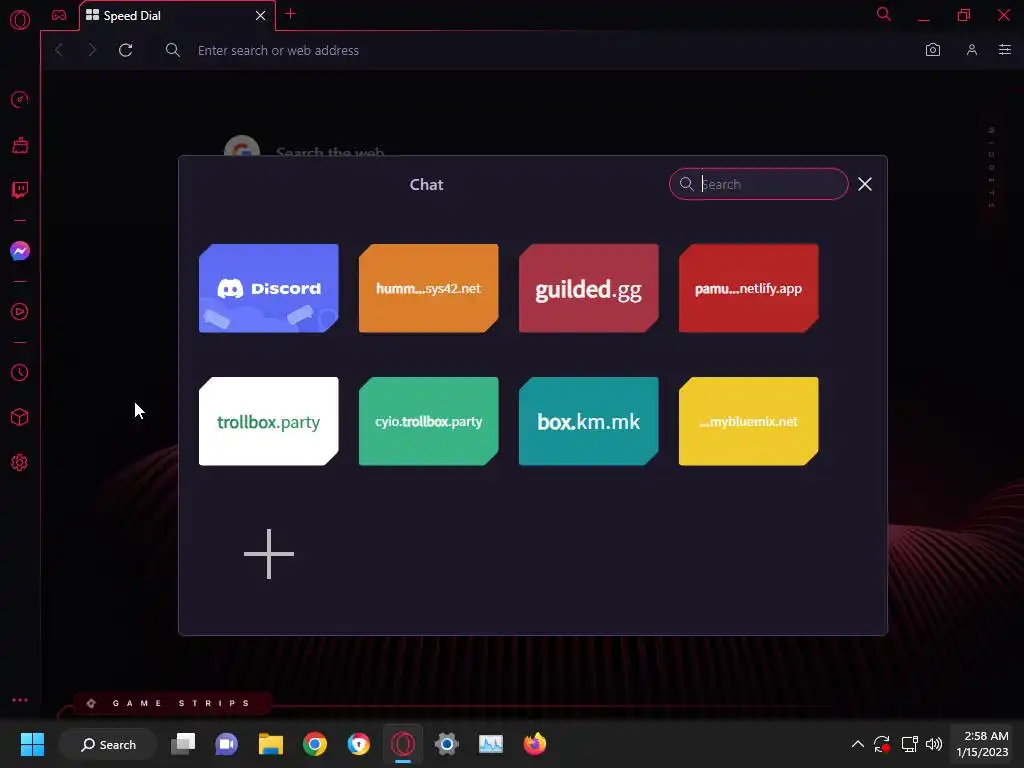Close the Chat folder dialog
The height and width of the screenshot is (768, 1024).
coord(865,184)
